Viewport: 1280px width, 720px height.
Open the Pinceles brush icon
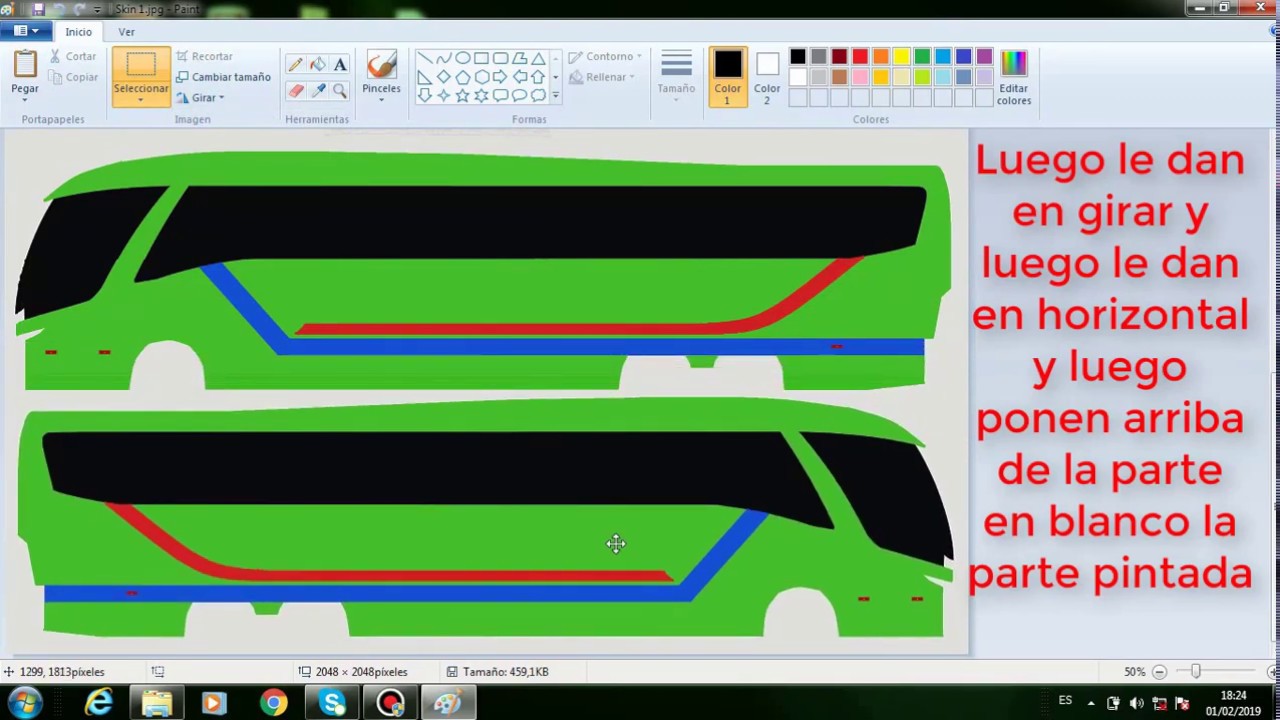381,65
